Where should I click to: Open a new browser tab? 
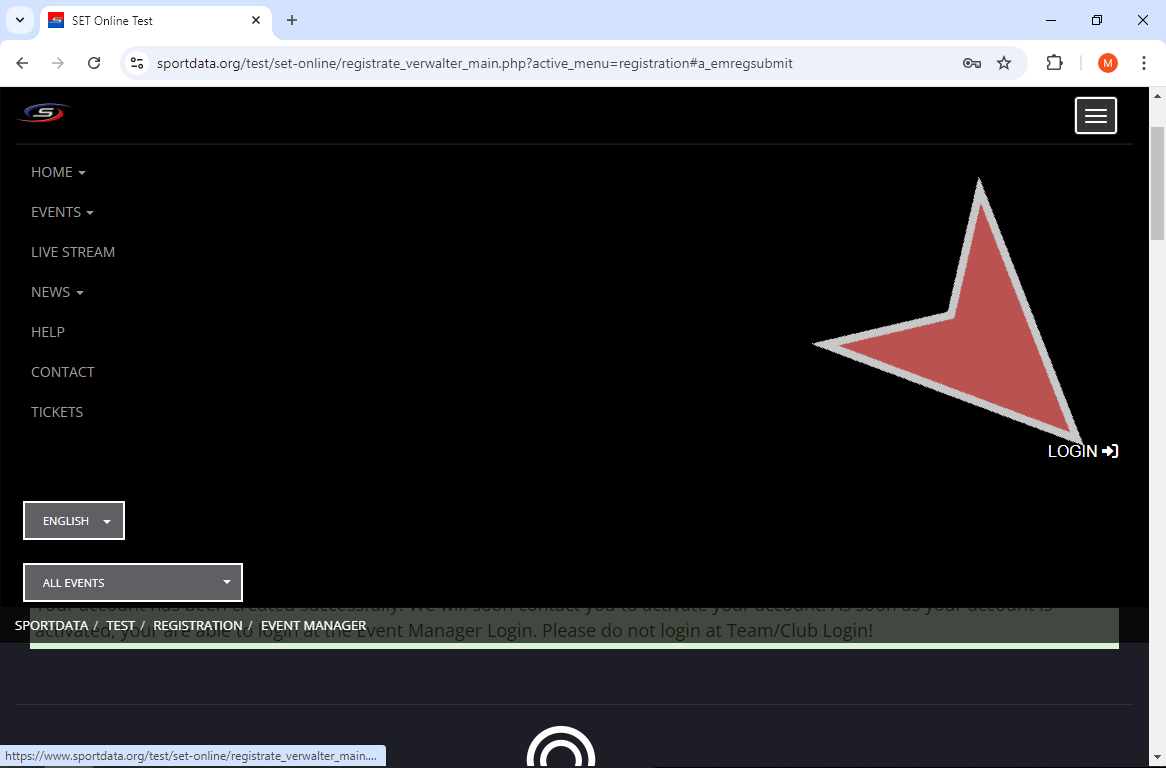coord(292,20)
